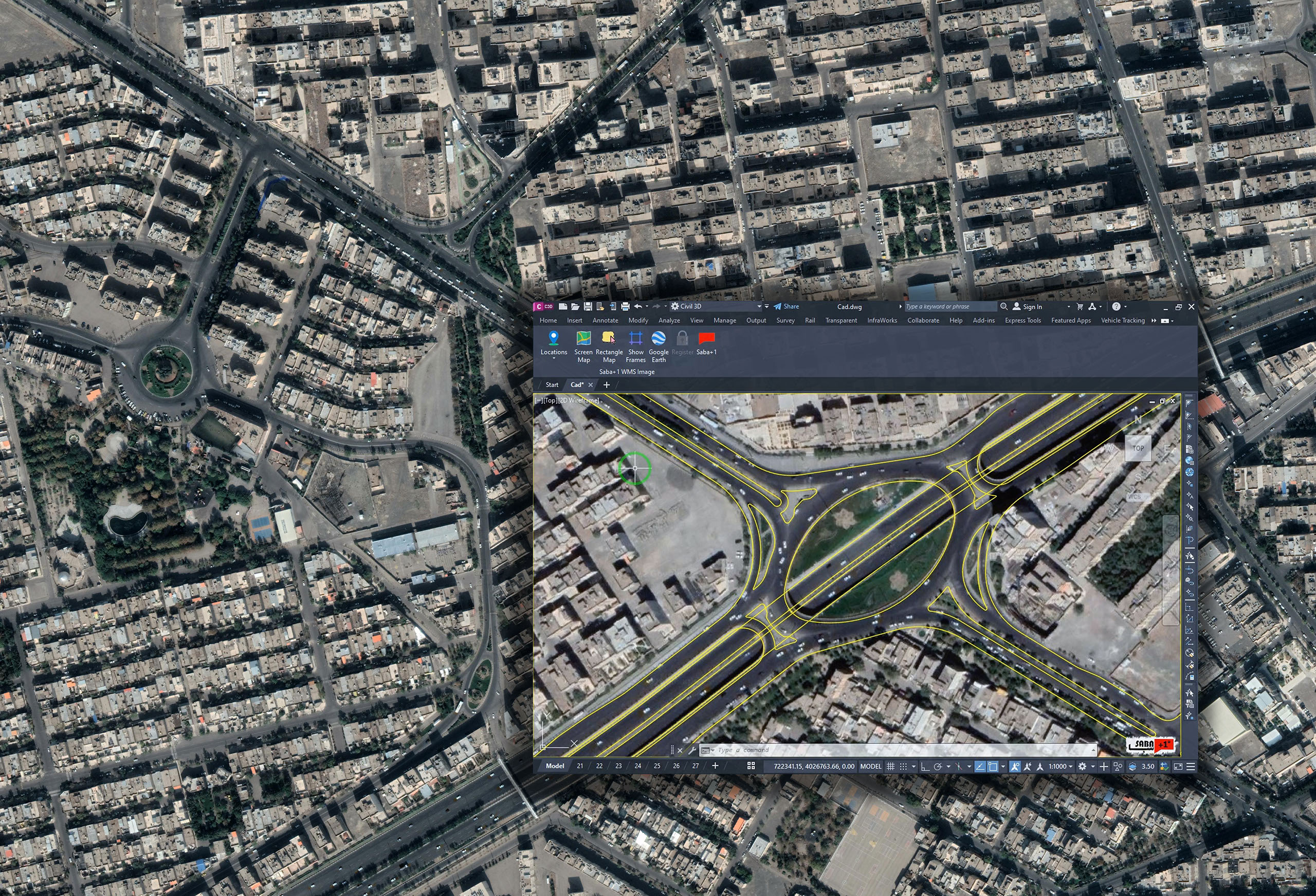Open the Civil 3D workspace dropdown
Image resolution: width=1316 pixels, height=896 pixels.
coord(759,306)
